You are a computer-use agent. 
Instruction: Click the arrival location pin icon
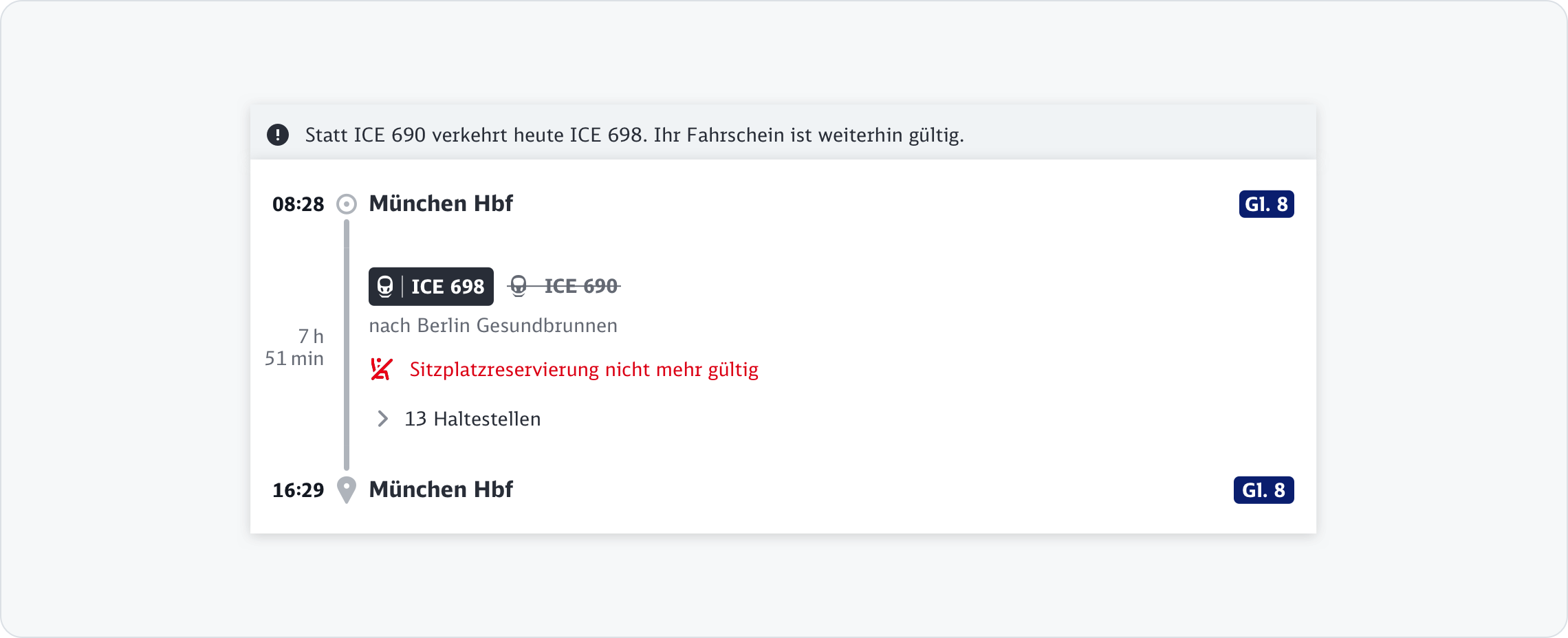pyautogui.click(x=347, y=489)
